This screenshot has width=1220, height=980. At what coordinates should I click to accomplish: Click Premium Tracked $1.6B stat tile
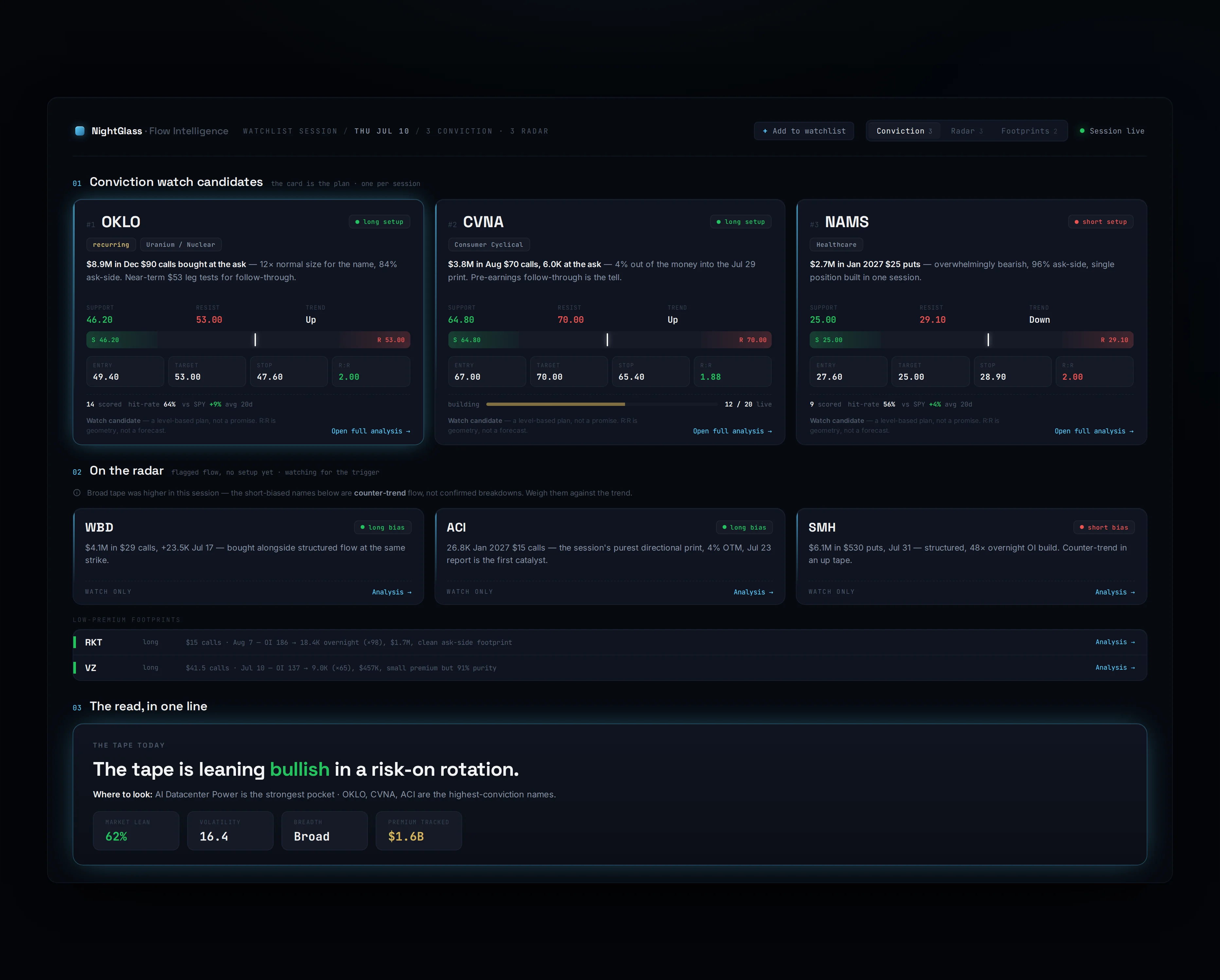(x=419, y=831)
